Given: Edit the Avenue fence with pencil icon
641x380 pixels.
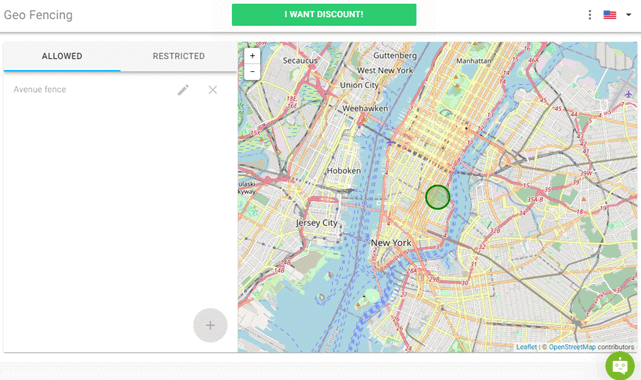Looking at the screenshot, I should [x=183, y=90].
